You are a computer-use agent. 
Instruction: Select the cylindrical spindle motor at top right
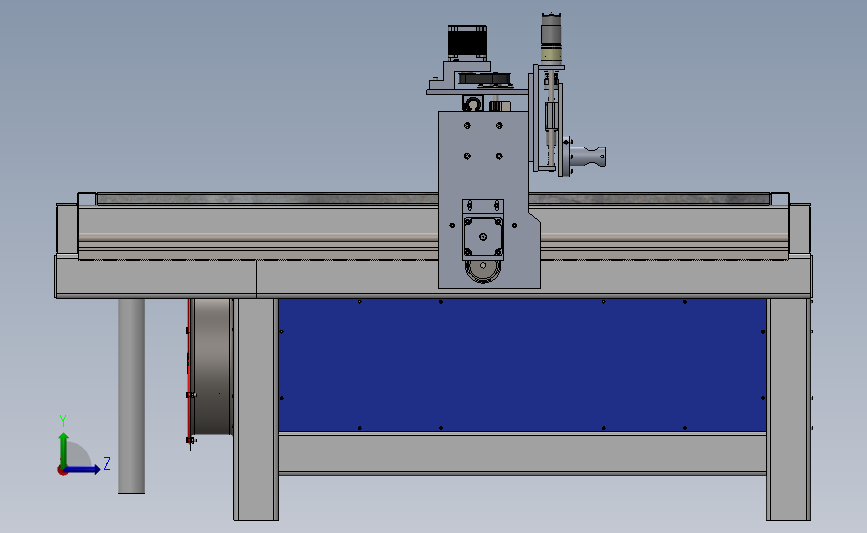click(551, 37)
